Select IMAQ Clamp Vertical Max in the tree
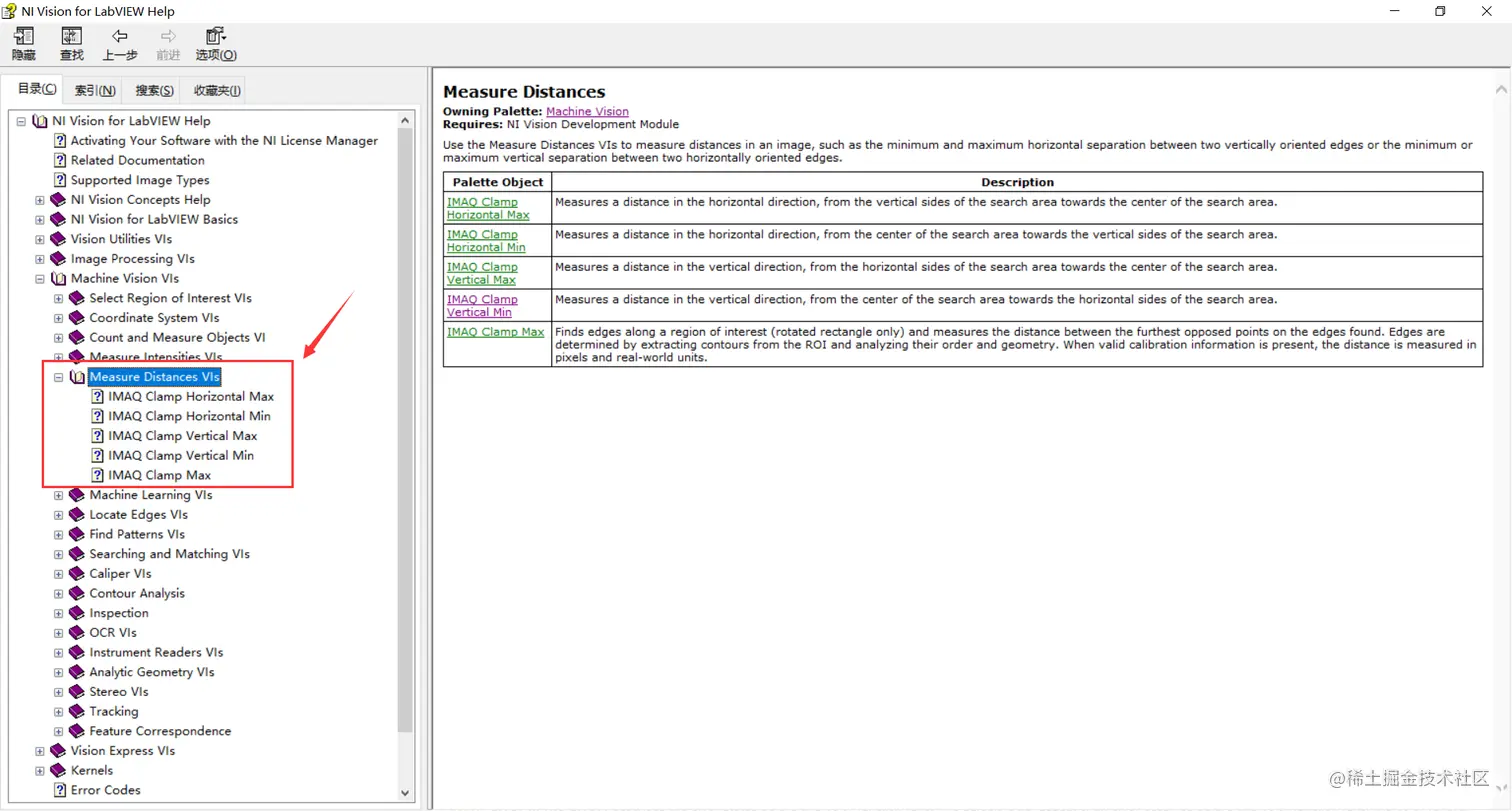This screenshot has height=811, width=1512. click(x=183, y=436)
